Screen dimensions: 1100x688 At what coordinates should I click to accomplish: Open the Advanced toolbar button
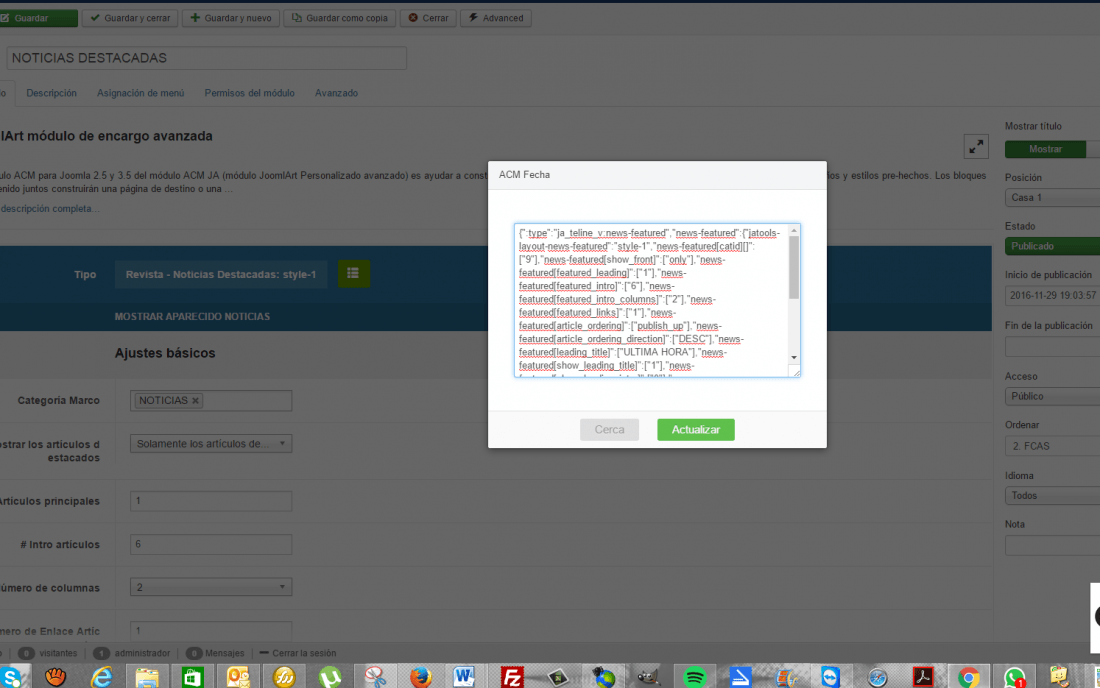[496, 18]
